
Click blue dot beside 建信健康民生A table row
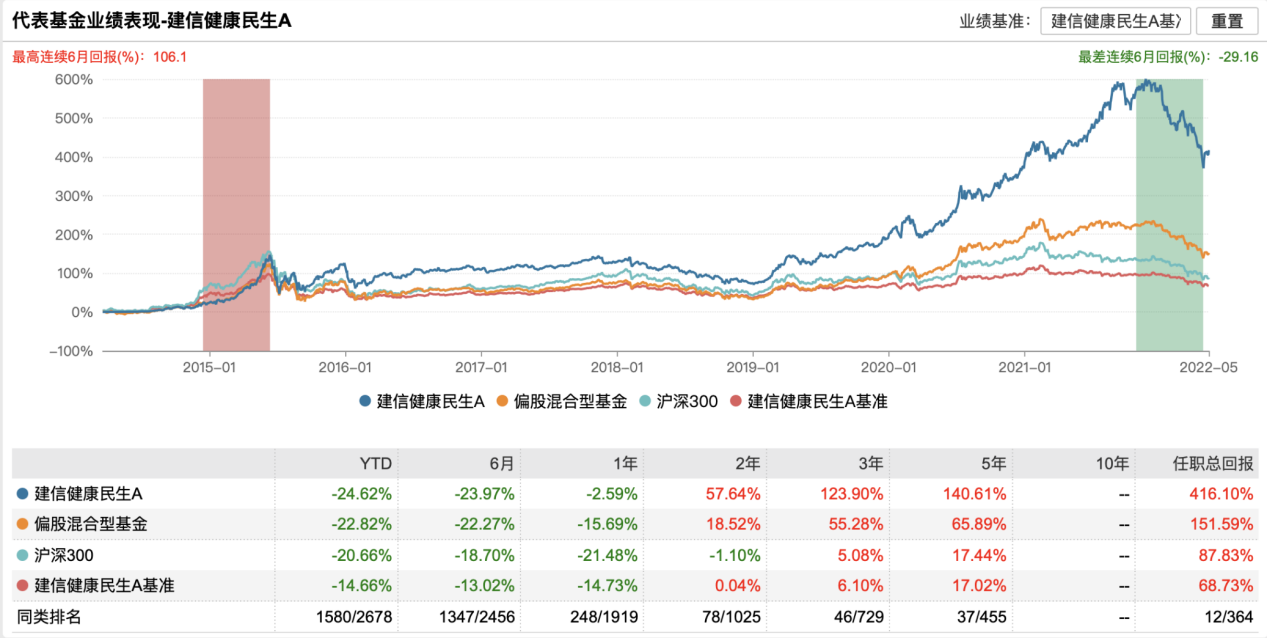(23, 494)
